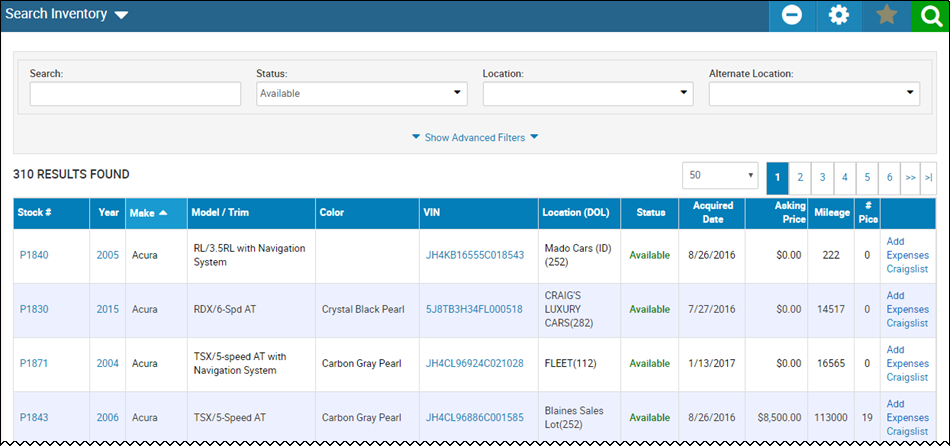Sort by Make column header
The image size is (950, 447).
click(x=156, y=213)
